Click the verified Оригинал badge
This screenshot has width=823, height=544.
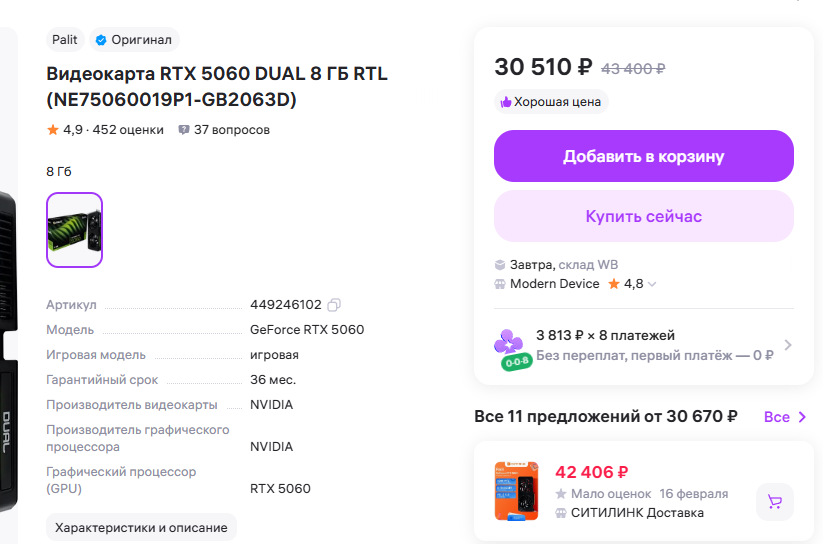tap(133, 40)
